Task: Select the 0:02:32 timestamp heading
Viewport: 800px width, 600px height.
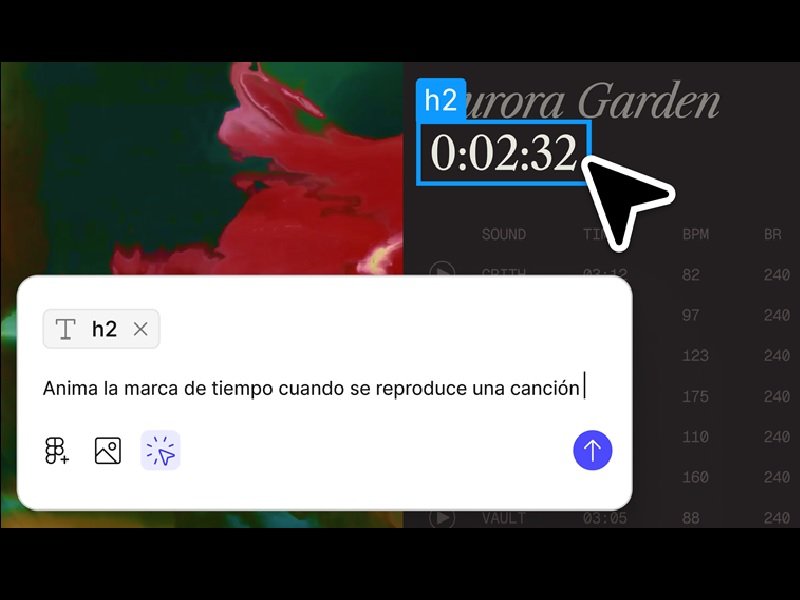Action: pos(504,153)
